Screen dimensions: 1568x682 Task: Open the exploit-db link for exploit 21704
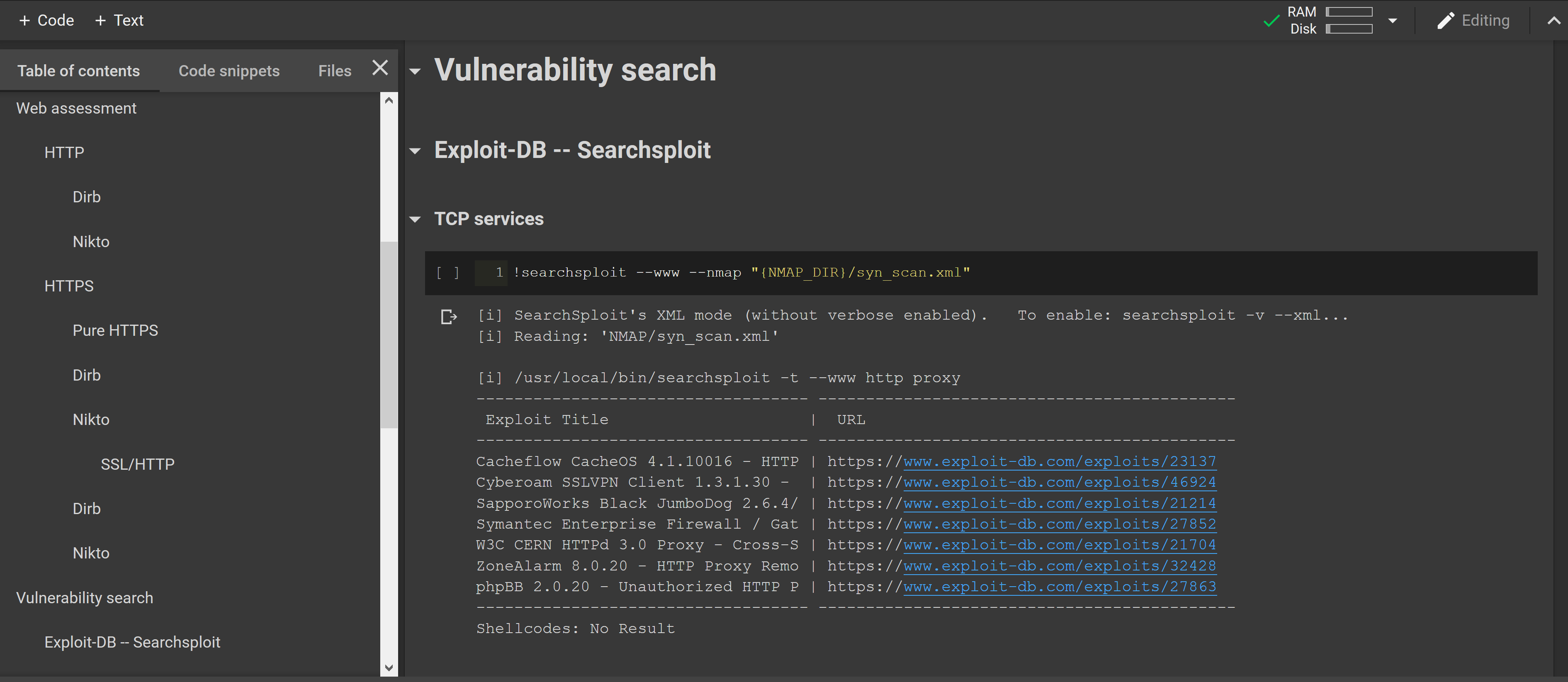point(1059,545)
